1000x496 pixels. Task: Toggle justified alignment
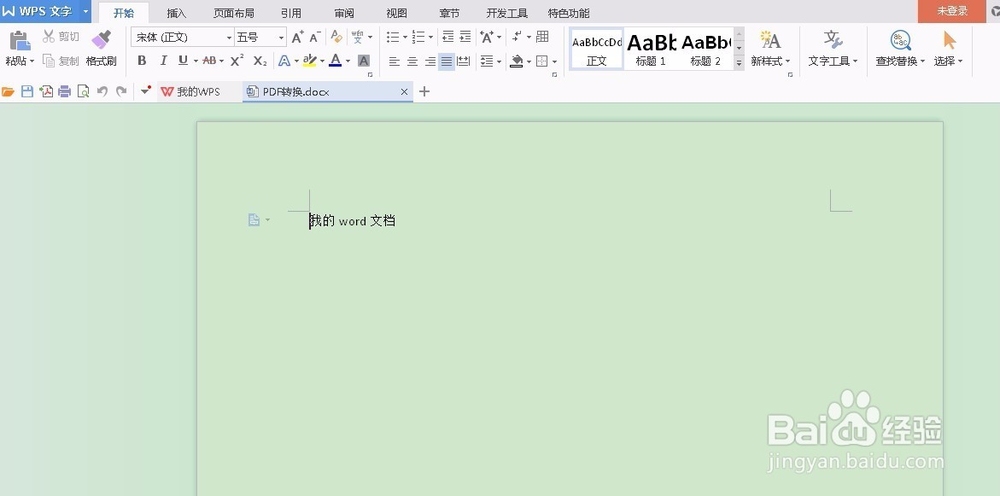446,61
